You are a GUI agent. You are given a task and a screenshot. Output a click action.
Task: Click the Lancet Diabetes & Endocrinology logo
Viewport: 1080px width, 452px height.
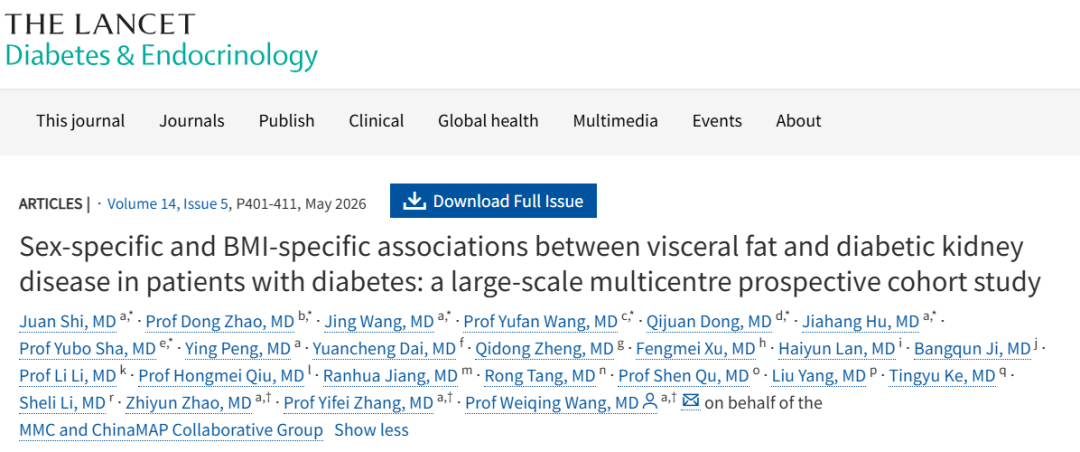click(162, 40)
